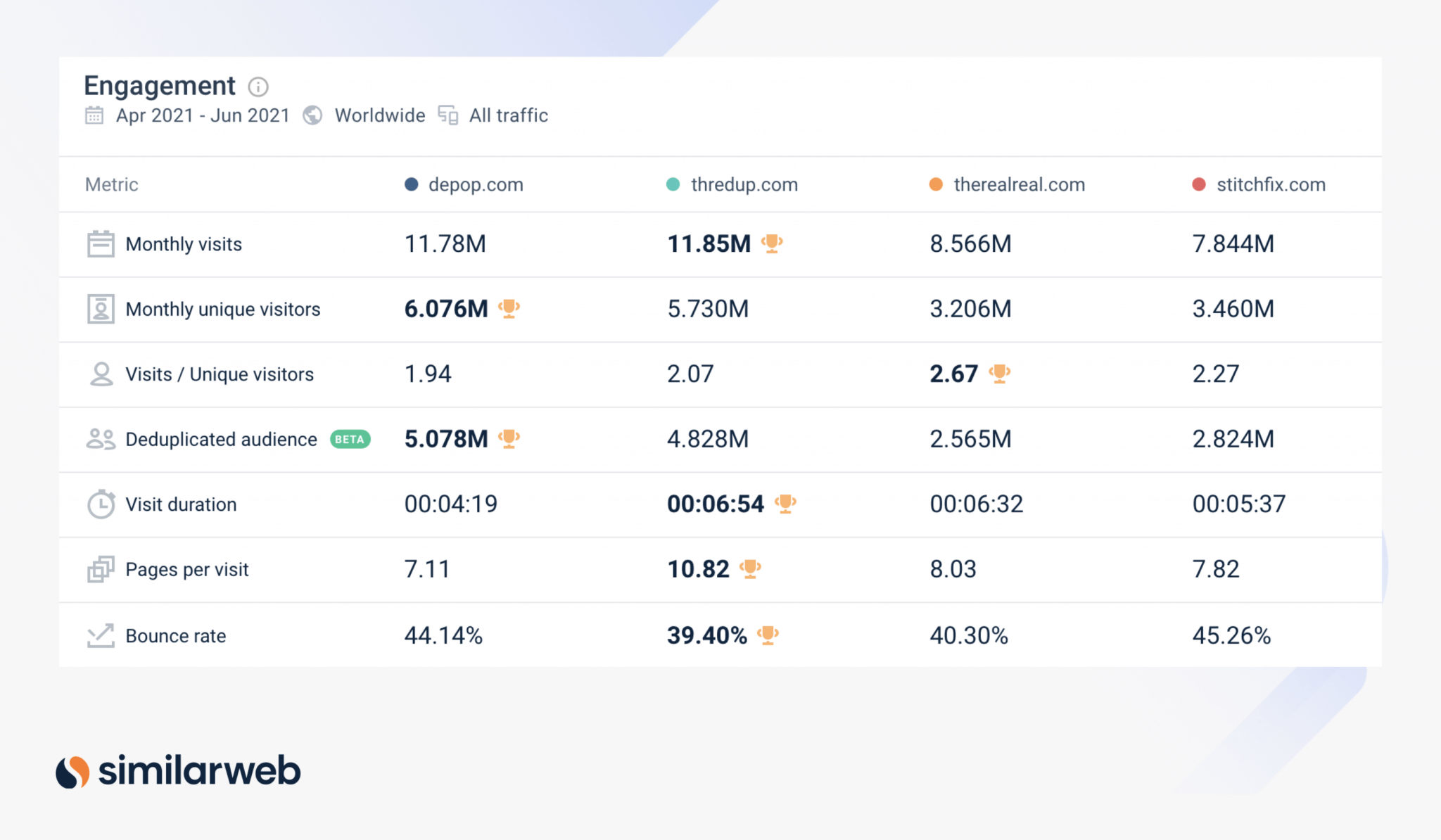This screenshot has height=840, width=1441.
Task: Click the Visits / Unique visitors label
Action: click(220, 374)
